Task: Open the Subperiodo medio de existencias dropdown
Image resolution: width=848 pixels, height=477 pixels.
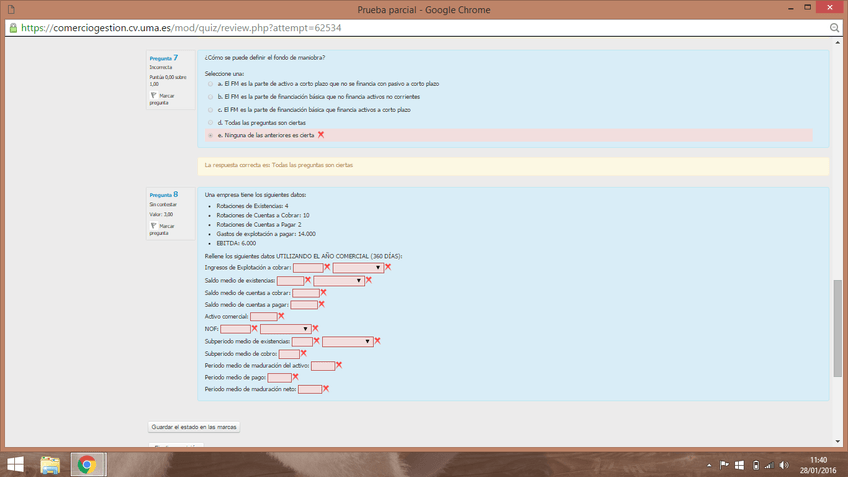Action: coord(347,342)
